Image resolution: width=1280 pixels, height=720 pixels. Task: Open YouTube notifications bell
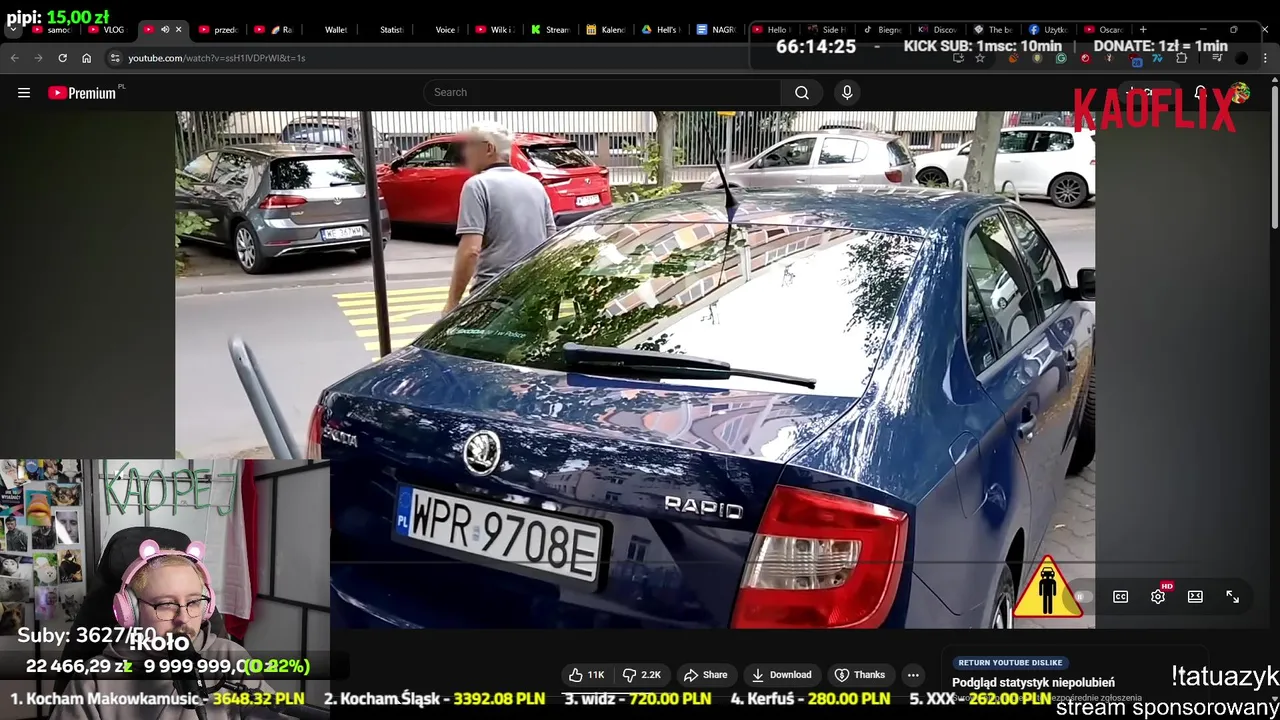[1200, 93]
